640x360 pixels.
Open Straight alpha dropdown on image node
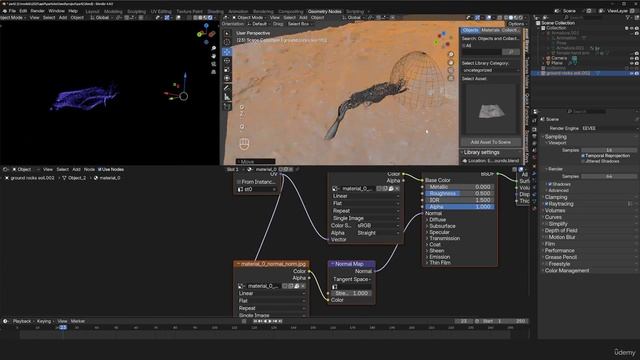378,233
